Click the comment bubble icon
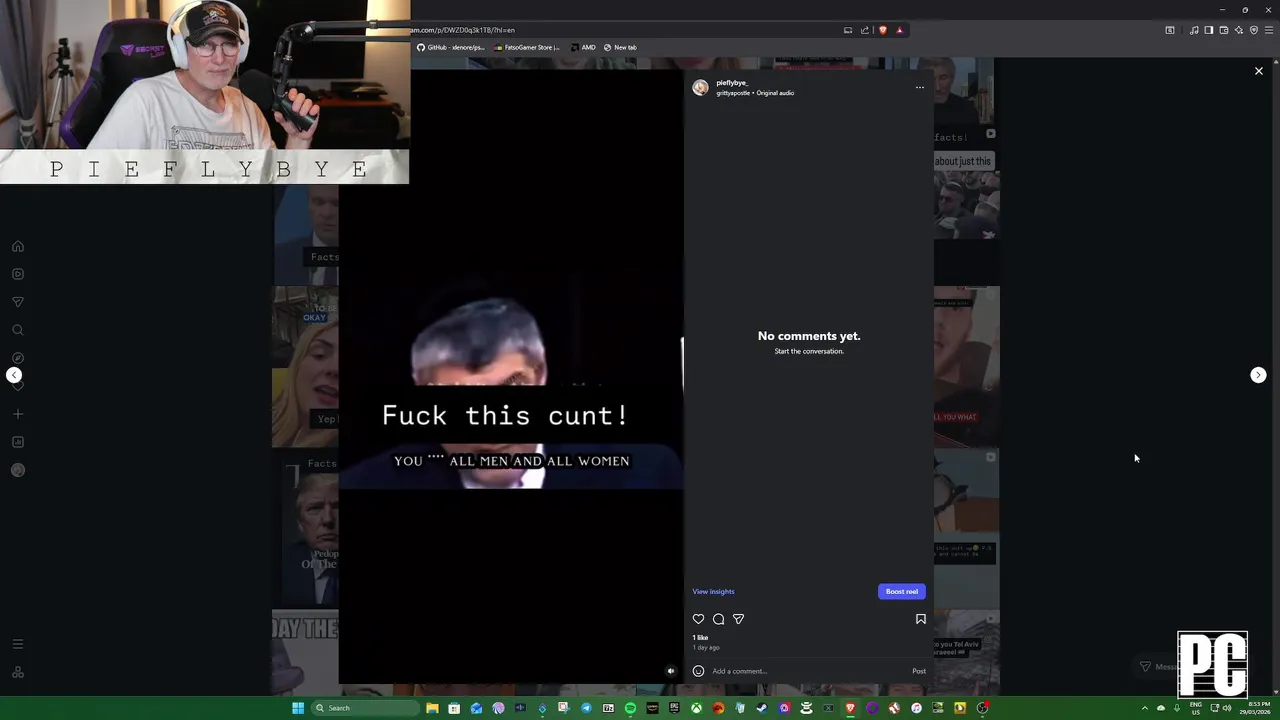This screenshot has width=1280, height=720. pos(718,619)
